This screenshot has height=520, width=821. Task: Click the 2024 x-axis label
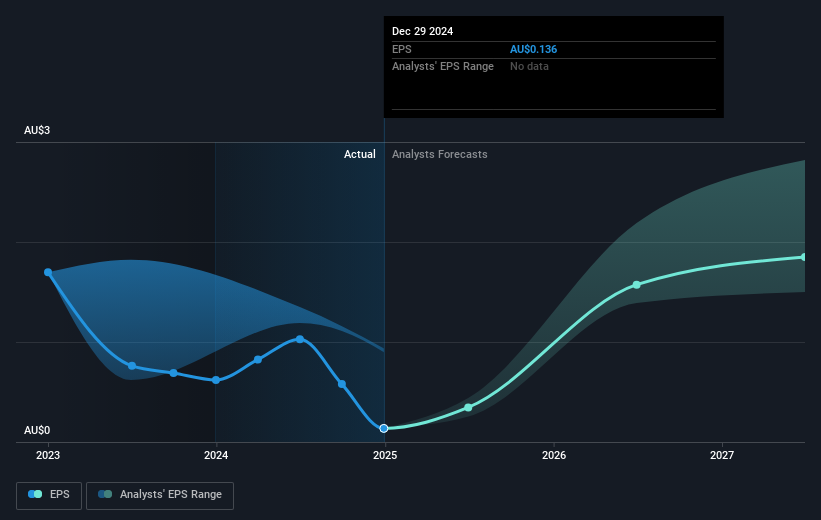pos(216,456)
